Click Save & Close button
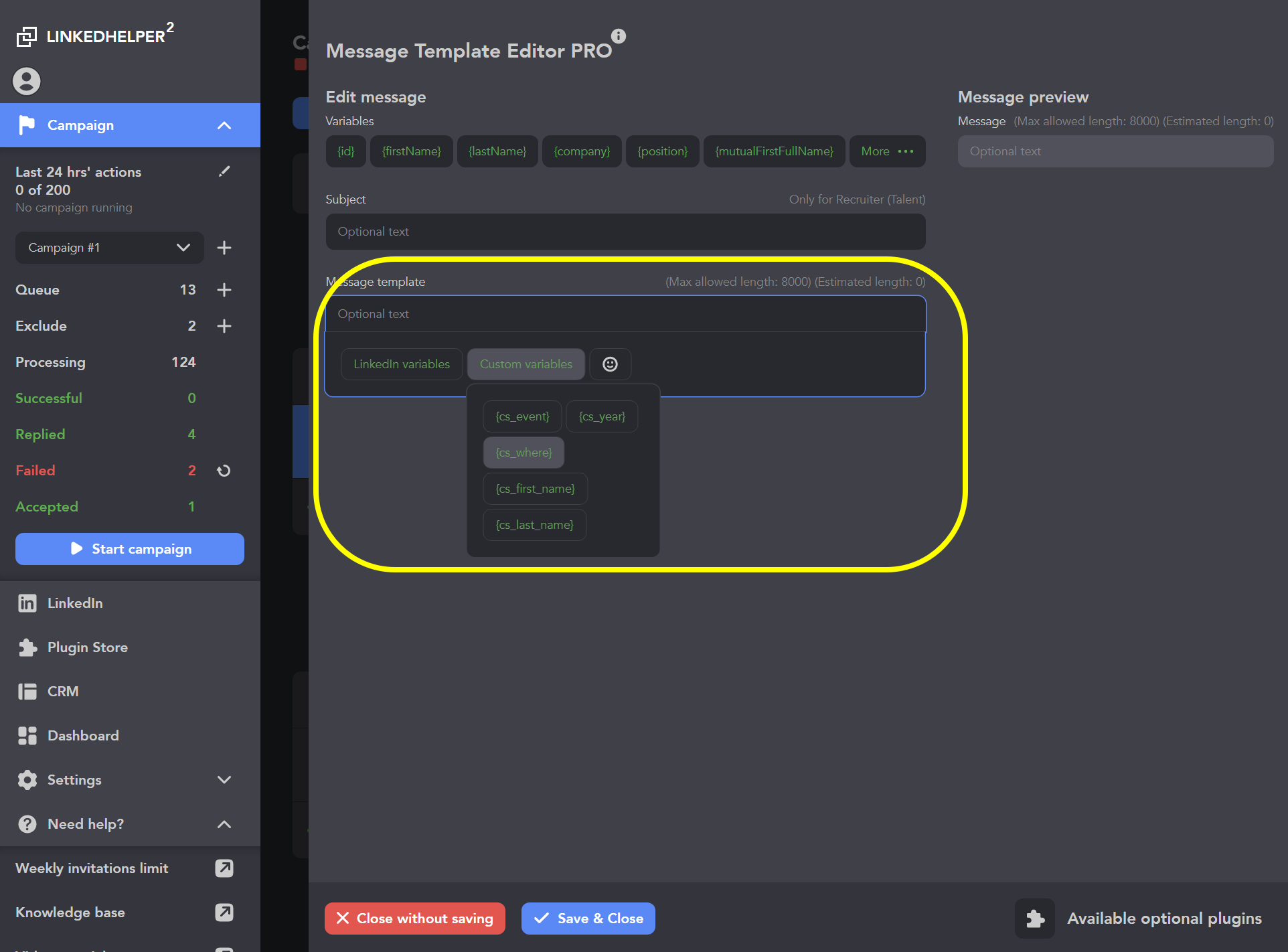This screenshot has height=952, width=1288. coord(588,919)
